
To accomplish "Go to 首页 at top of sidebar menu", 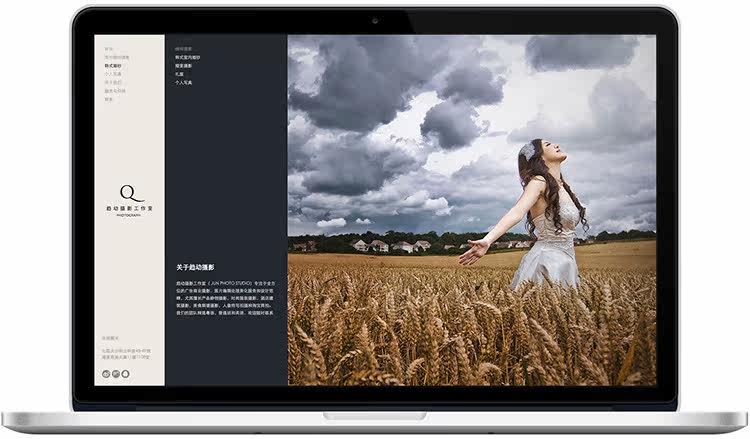I will 109,48.
